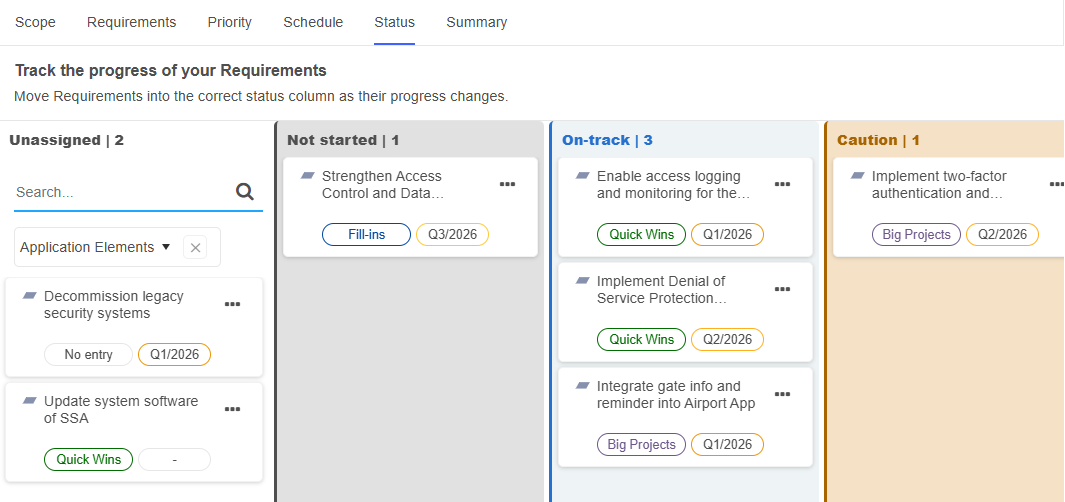The image size is (1065, 502).
Task: Click the Q3/2026 schedule tag
Action: (x=453, y=235)
